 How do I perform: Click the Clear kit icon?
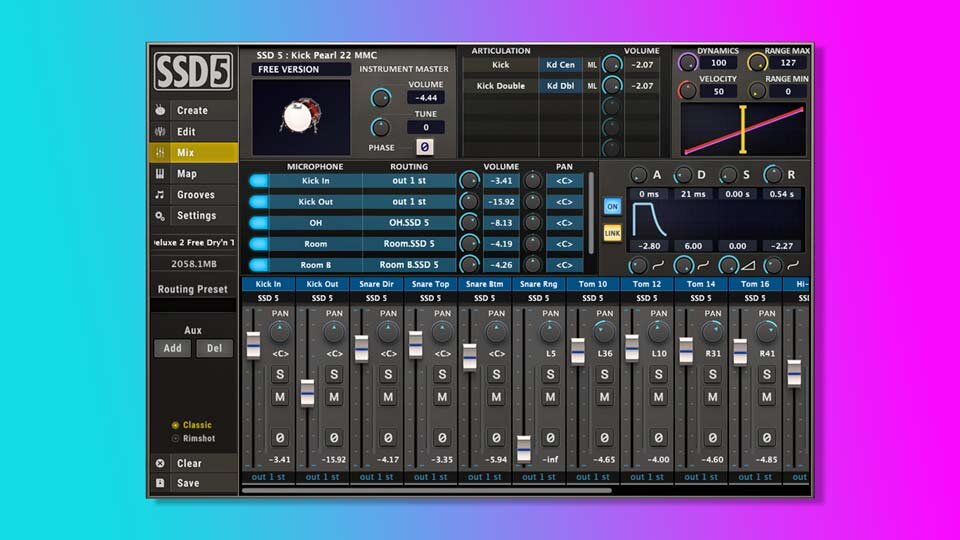(160, 463)
